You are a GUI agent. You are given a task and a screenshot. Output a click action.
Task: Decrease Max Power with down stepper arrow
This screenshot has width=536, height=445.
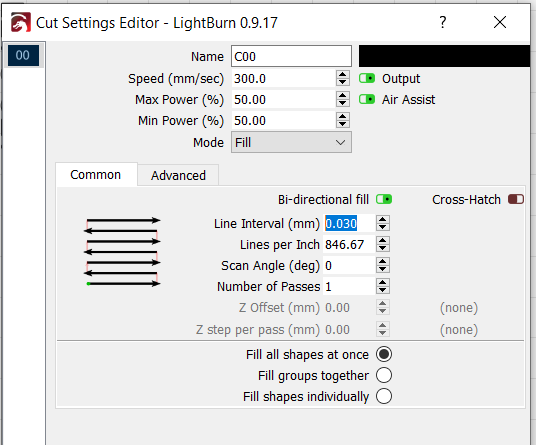[x=343, y=104]
